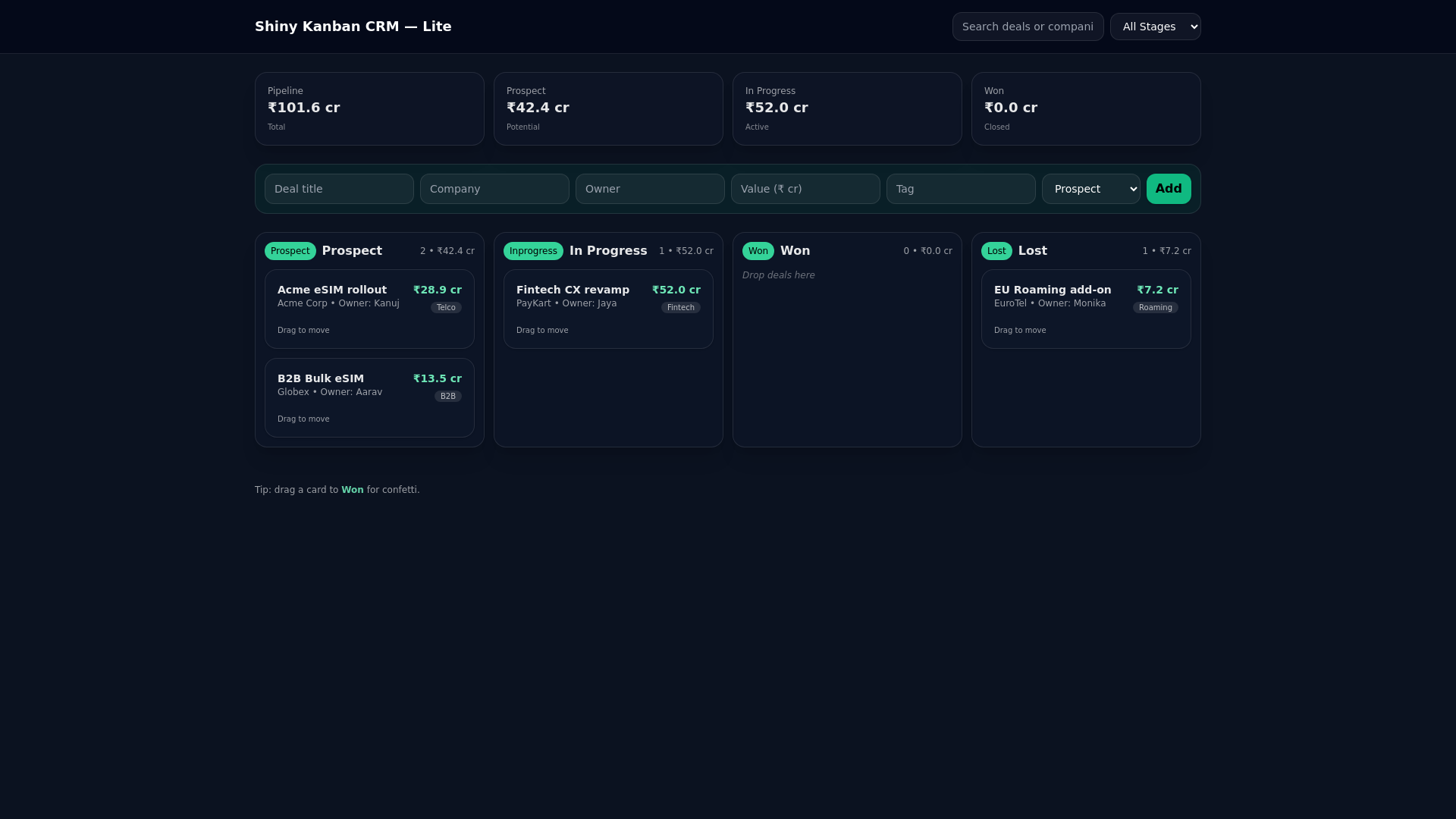
Task: Click the Roaming tag chip
Action: click(1156, 307)
